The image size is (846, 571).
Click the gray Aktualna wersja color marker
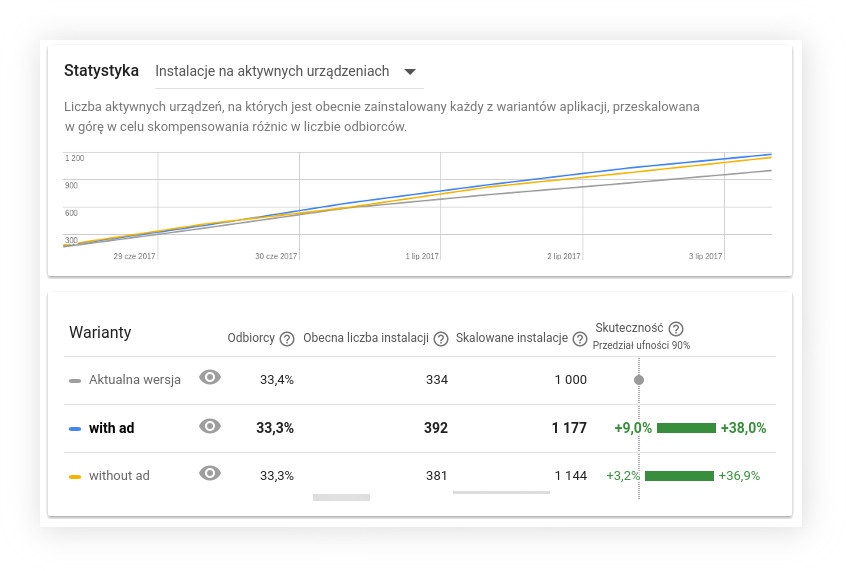[75, 381]
